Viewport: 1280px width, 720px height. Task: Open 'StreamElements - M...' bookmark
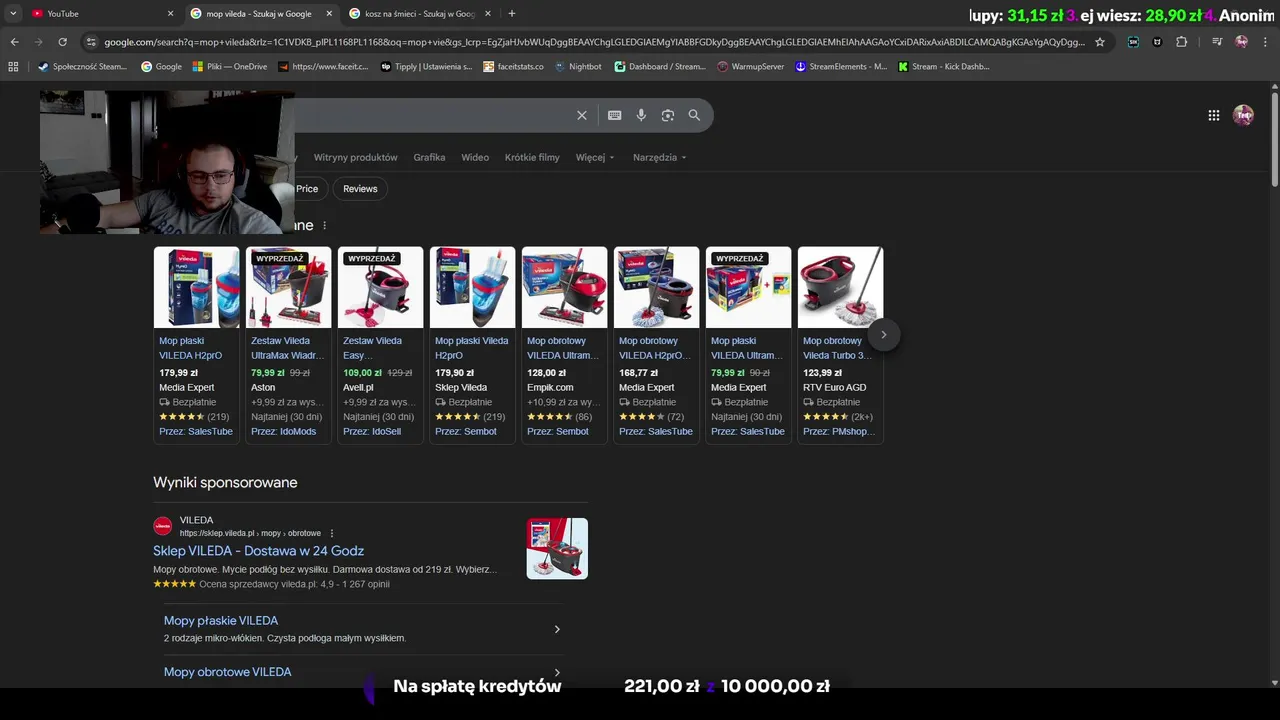841,66
